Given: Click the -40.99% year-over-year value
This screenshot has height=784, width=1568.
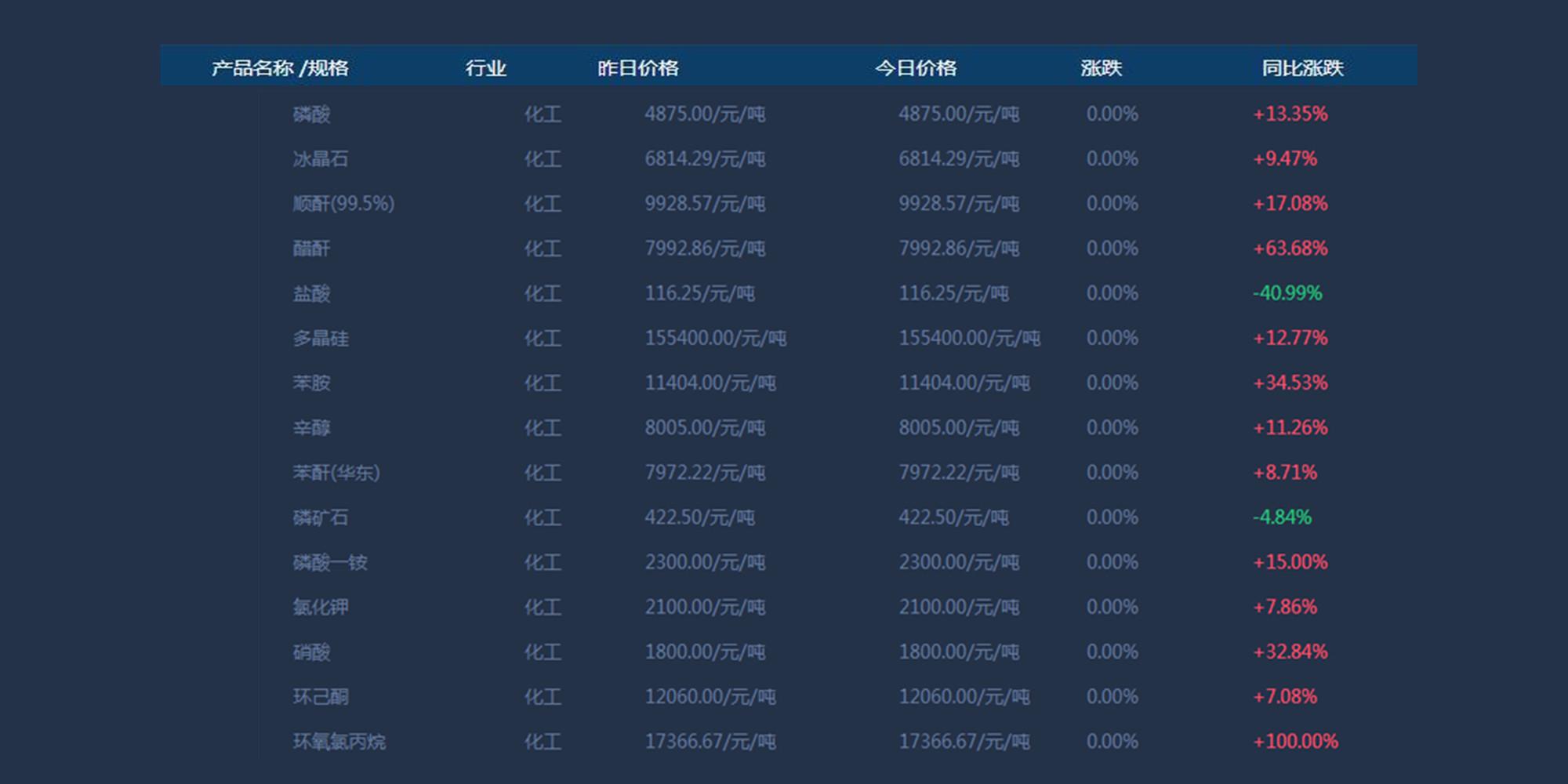Looking at the screenshot, I should (x=1287, y=293).
